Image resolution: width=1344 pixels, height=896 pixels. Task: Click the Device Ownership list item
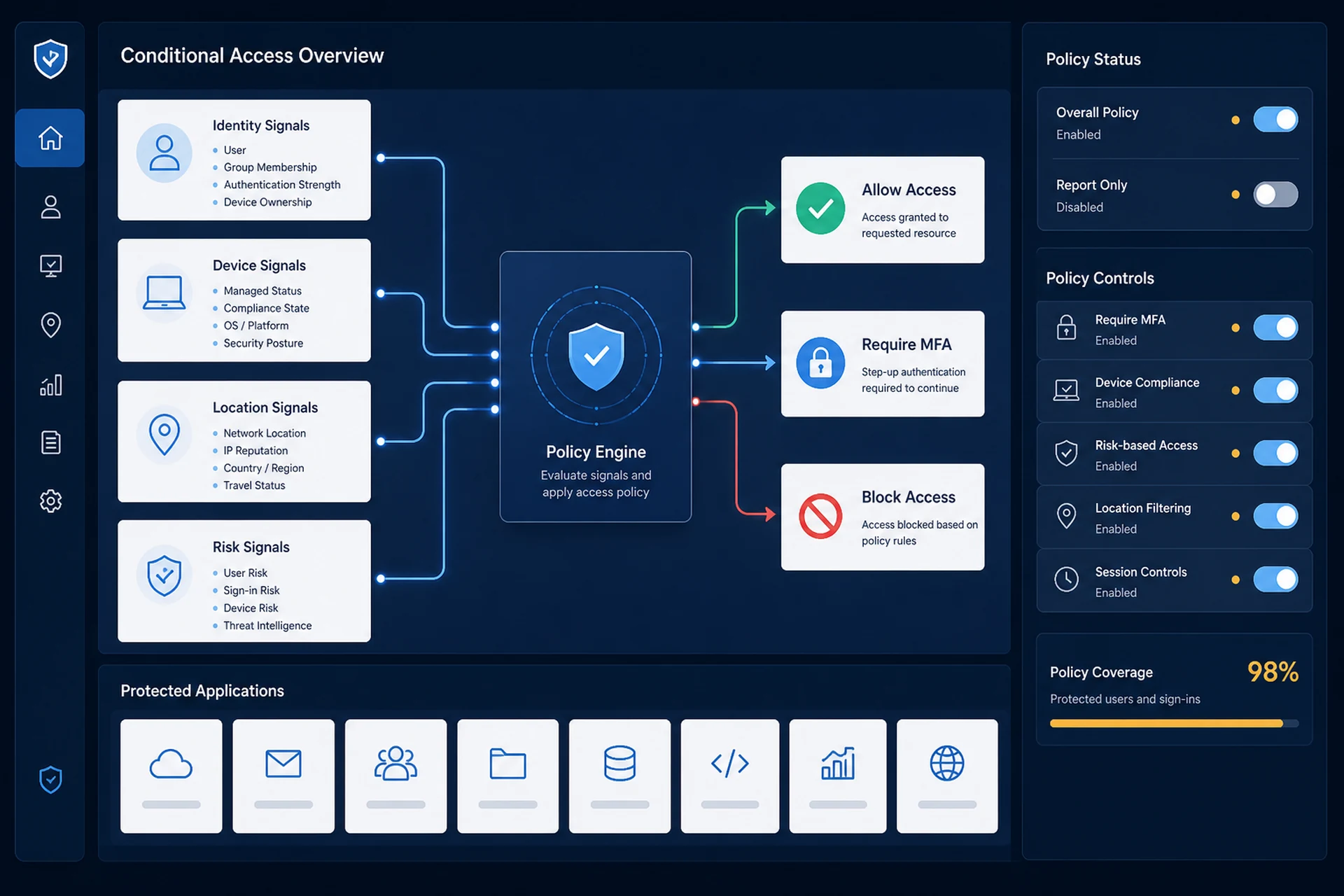(267, 202)
